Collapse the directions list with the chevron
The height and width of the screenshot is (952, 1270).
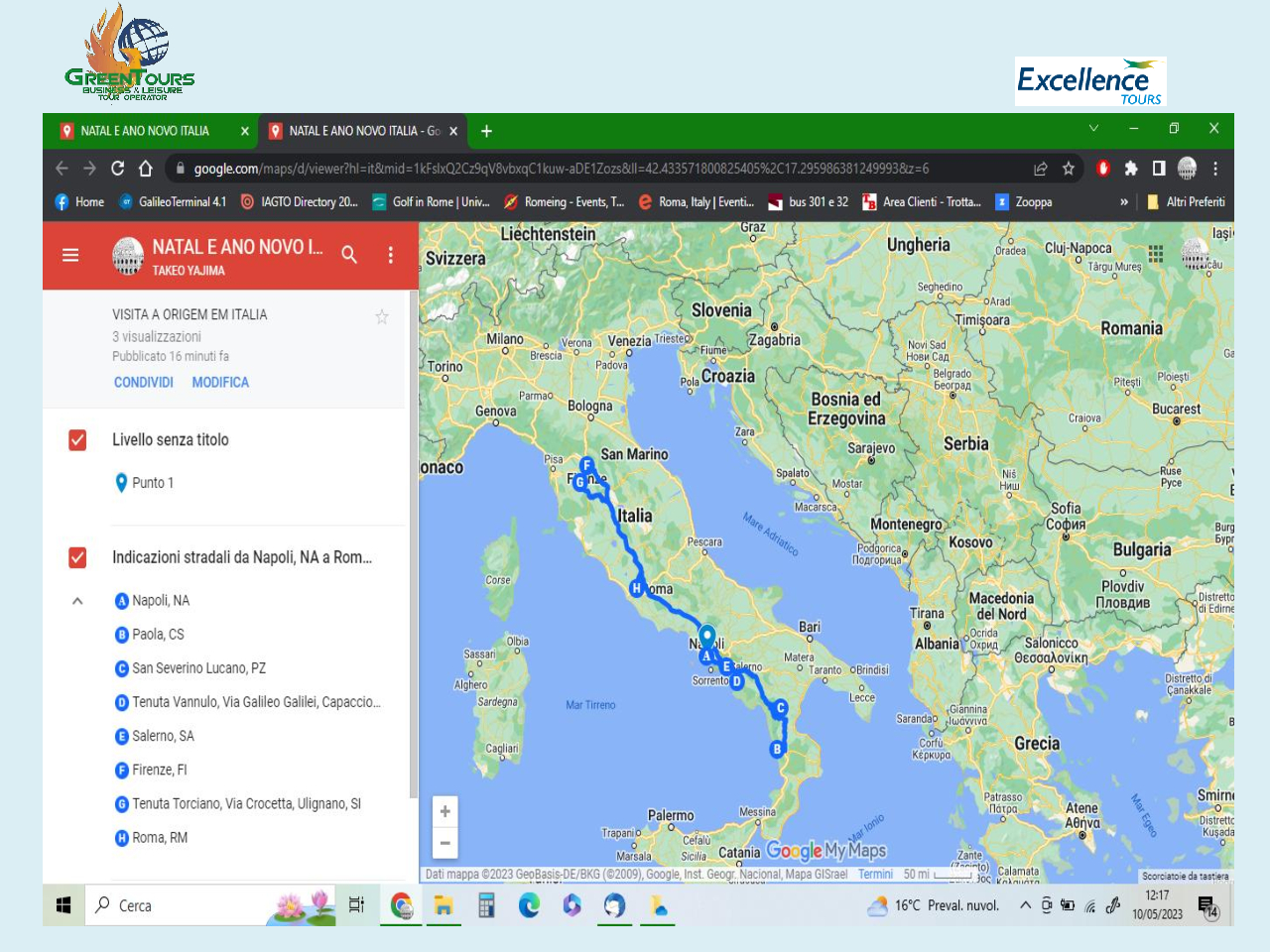click(77, 601)
